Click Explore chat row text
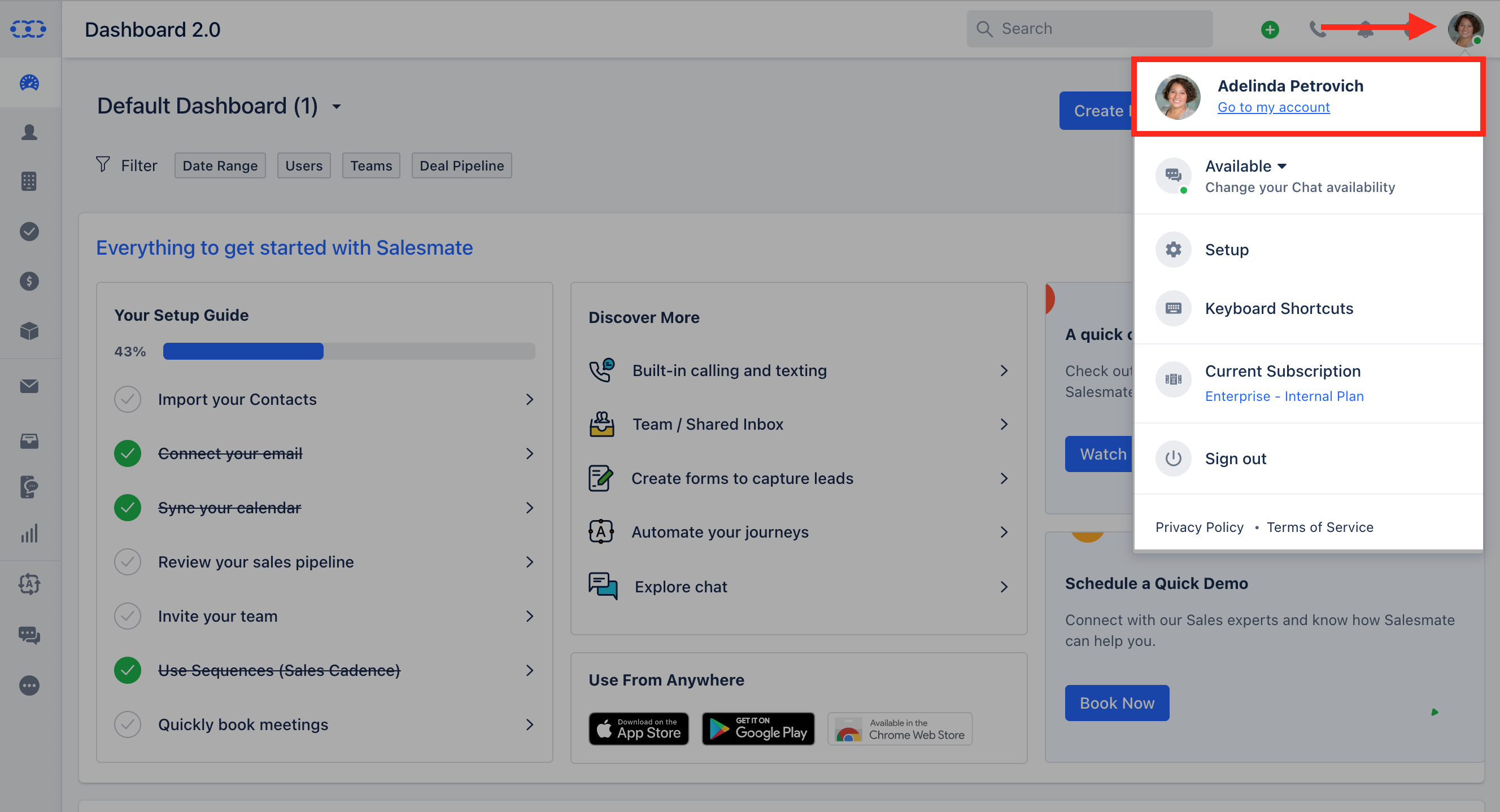 coord(681,587)
